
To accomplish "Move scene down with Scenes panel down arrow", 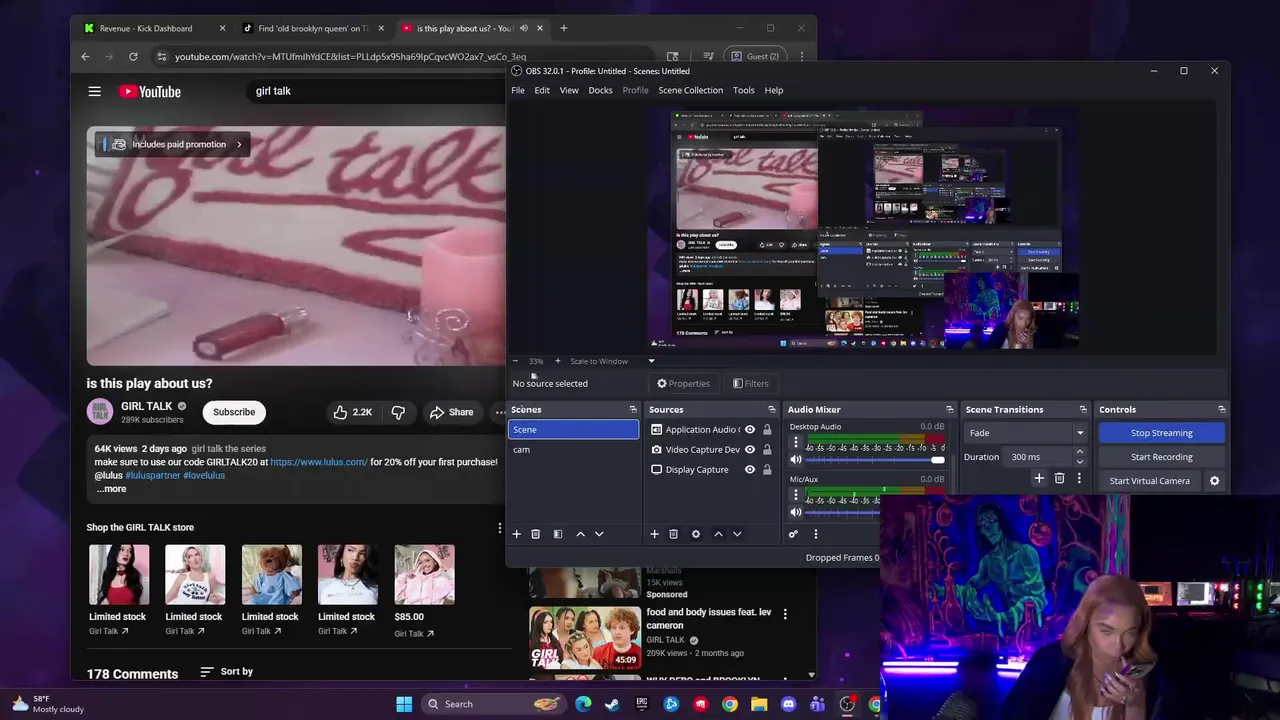I will 599,534.
